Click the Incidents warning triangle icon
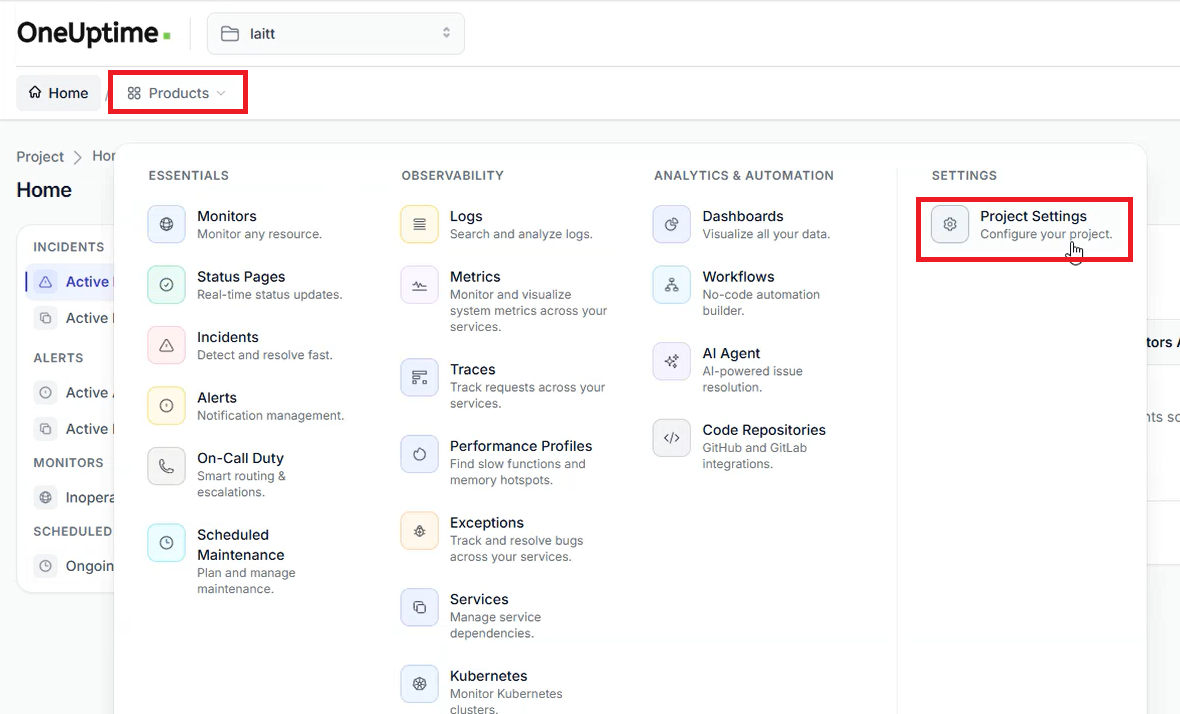This screenshot has width=1180, height=714. coord(166,345)
